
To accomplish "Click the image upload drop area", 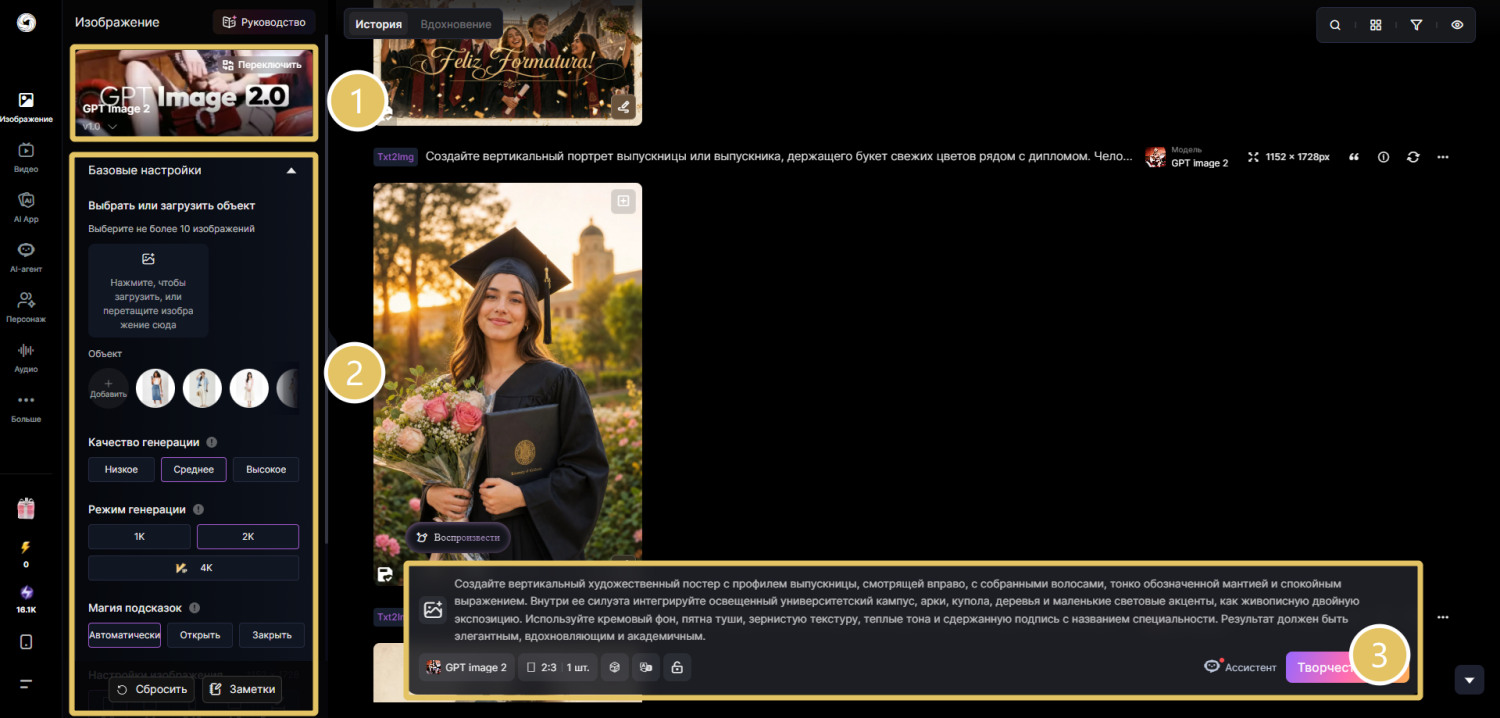I will [x=148, y=290].
